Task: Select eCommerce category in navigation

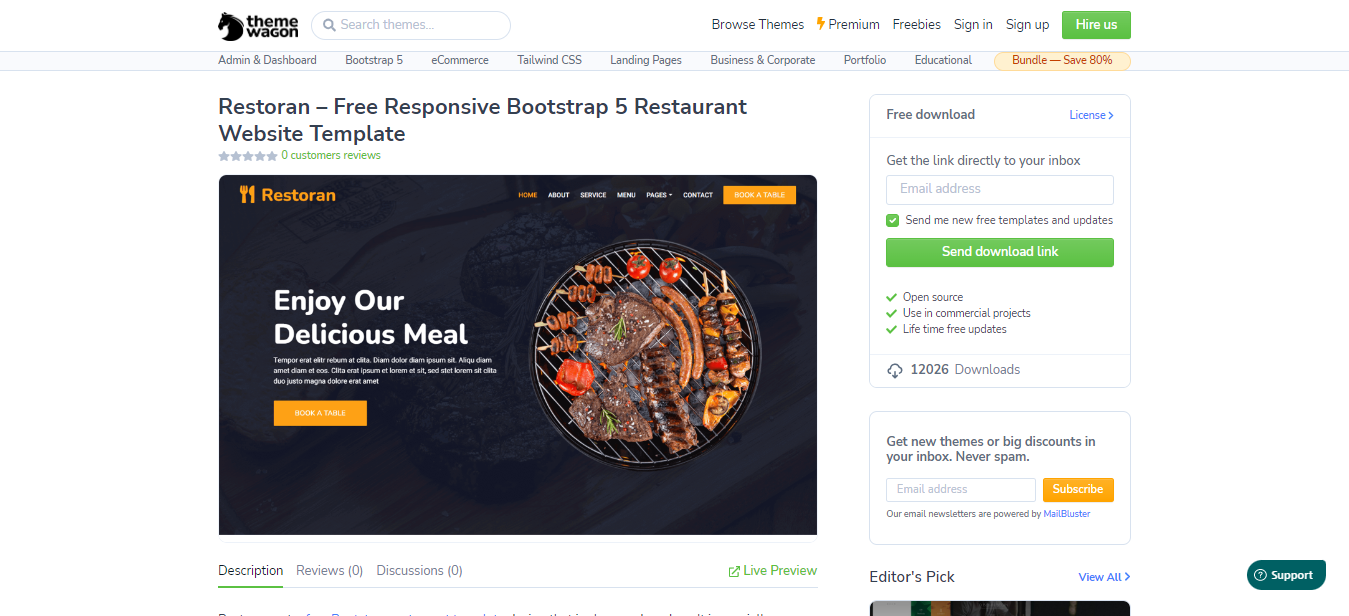Action: pyautogui.click(x=460, y=60)
